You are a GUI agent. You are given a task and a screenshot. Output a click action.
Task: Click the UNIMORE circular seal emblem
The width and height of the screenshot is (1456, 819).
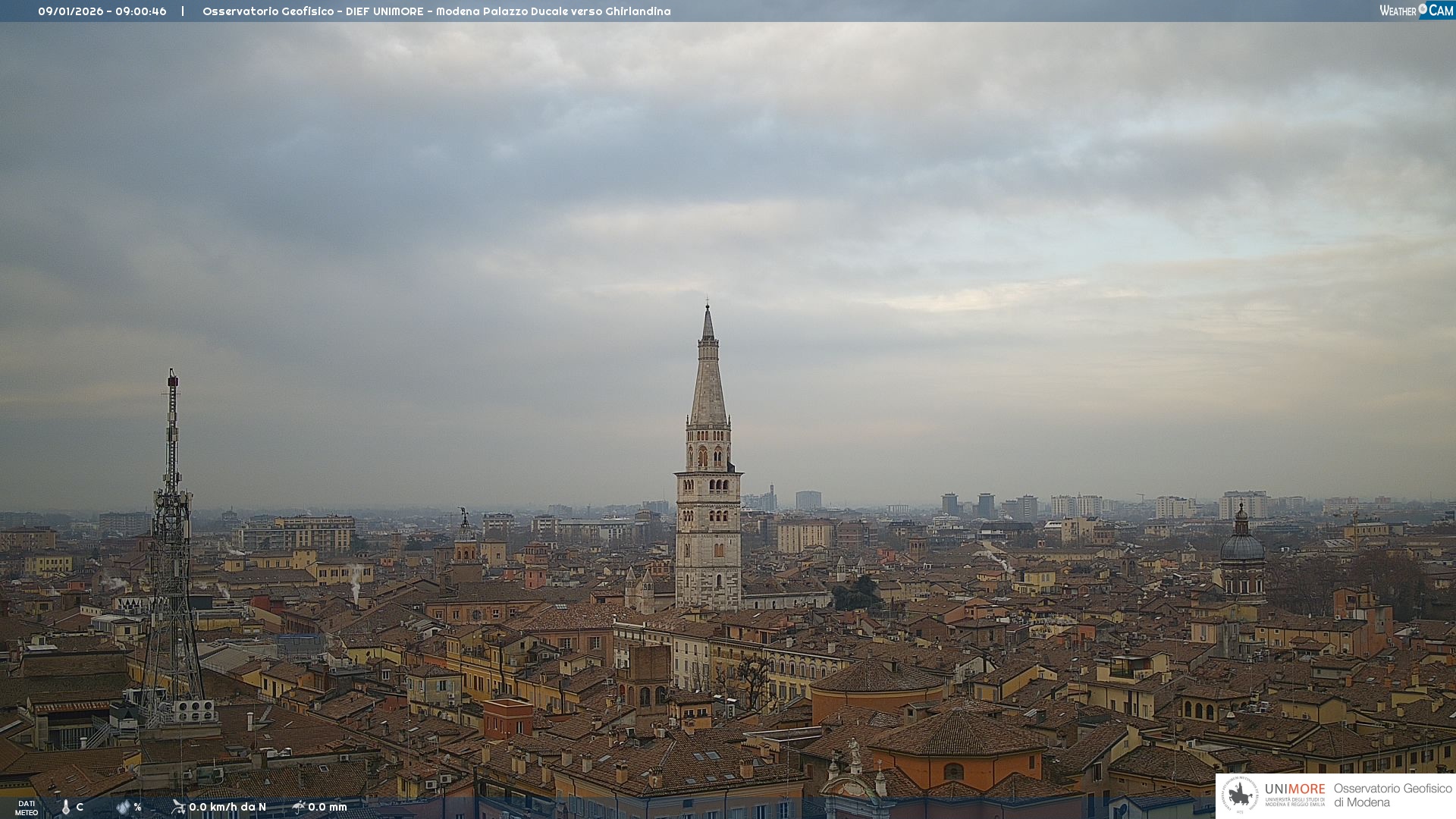[1241, 795]
